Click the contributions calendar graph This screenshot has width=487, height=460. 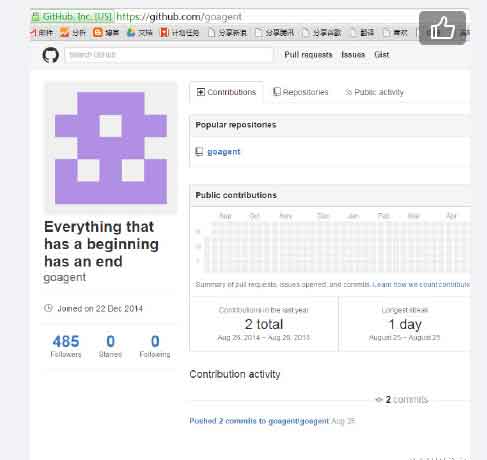click(x=333, y=243)
